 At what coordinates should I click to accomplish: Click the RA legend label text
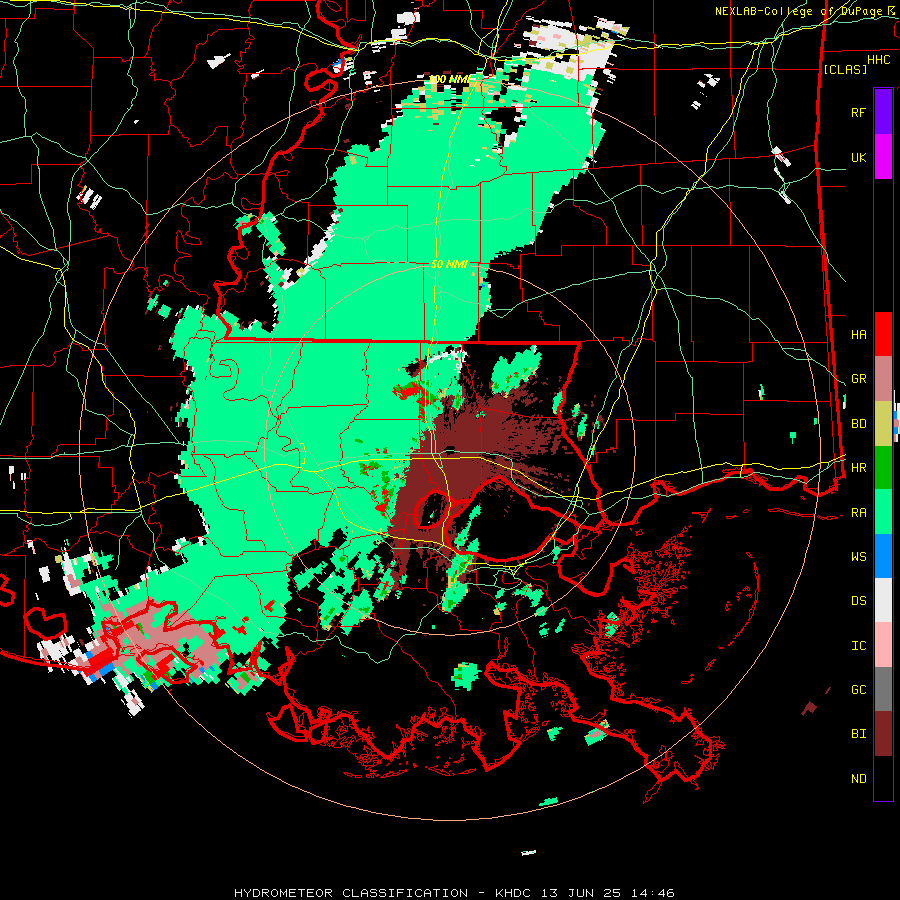pos(859,513)
